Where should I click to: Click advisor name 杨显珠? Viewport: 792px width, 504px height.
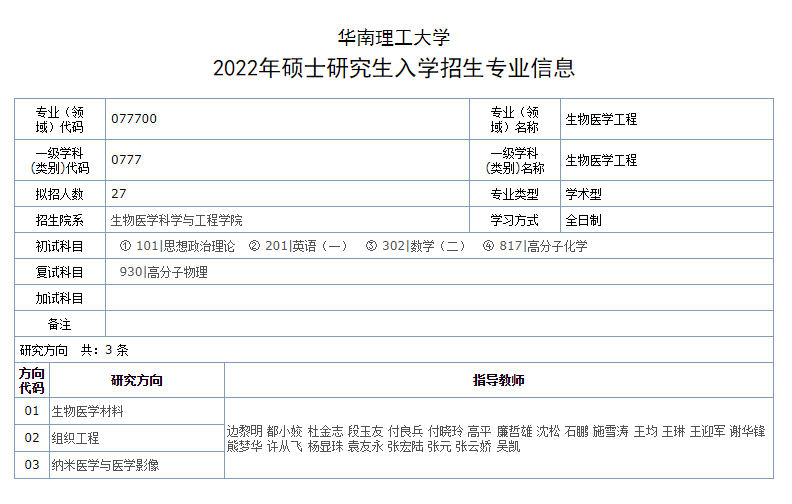[325, 446]
